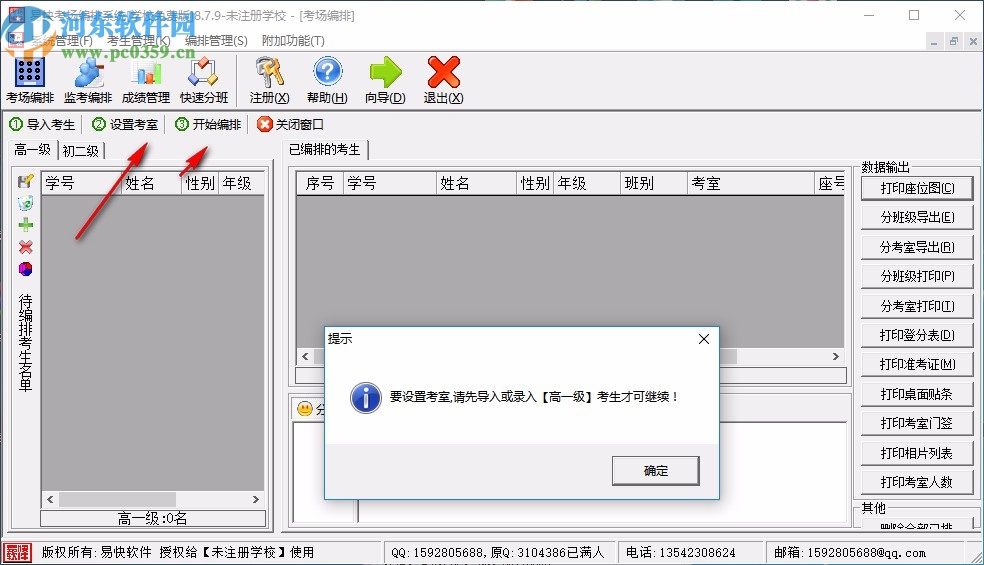This screenshot has height=565, width=984.
Task: Click the red X delete-student icon
Action: (25, 247)
